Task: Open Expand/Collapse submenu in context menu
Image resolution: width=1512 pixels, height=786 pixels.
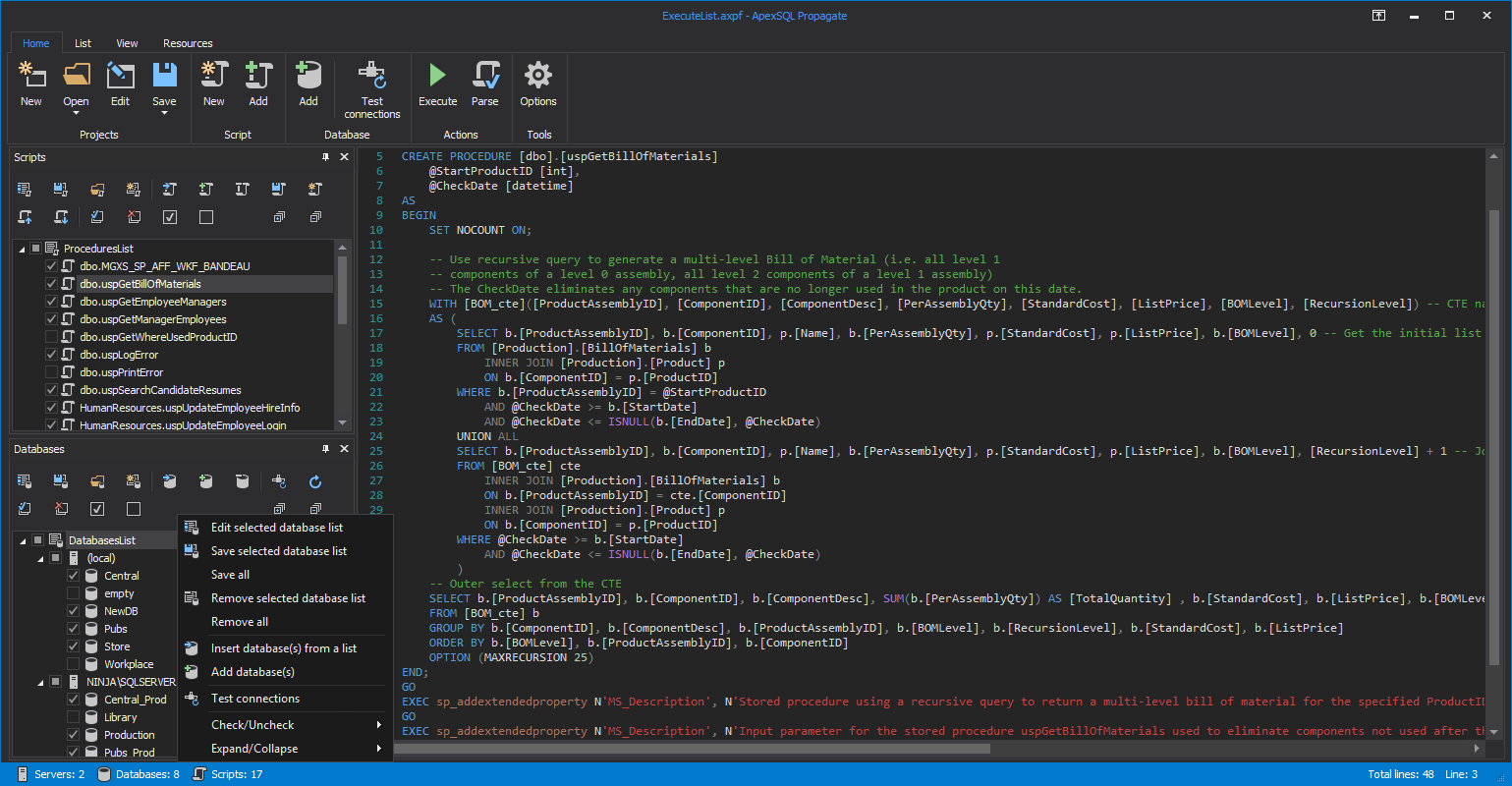Action: click(285, 749)
